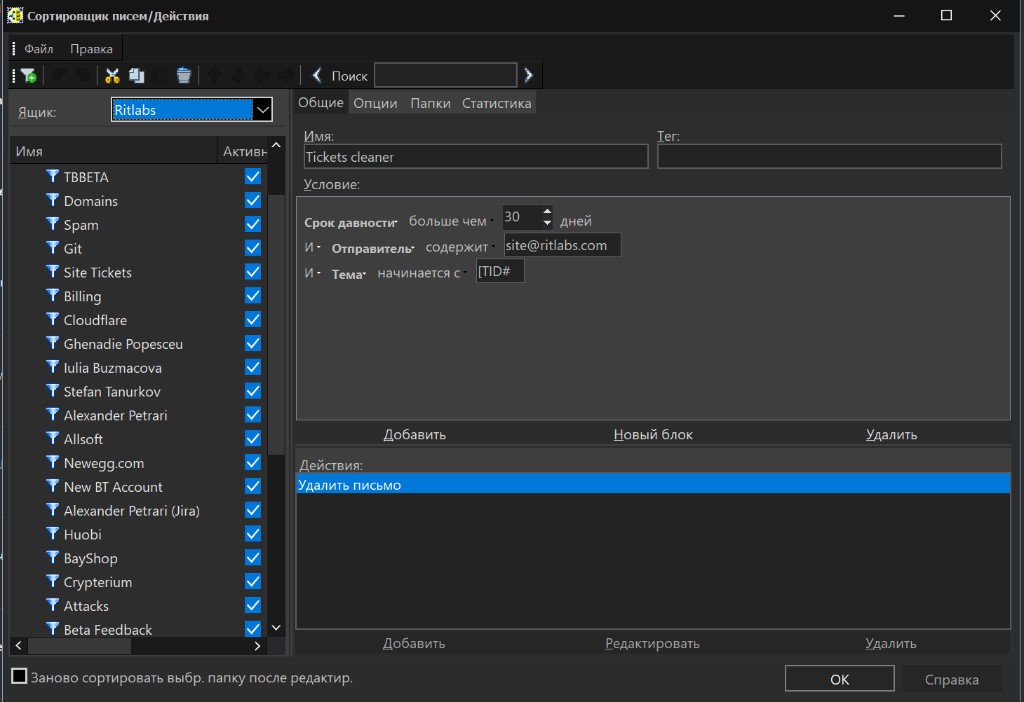Toggle the Alexander Petrari filter checkbox
The image size is (1024, 702).
253,415
